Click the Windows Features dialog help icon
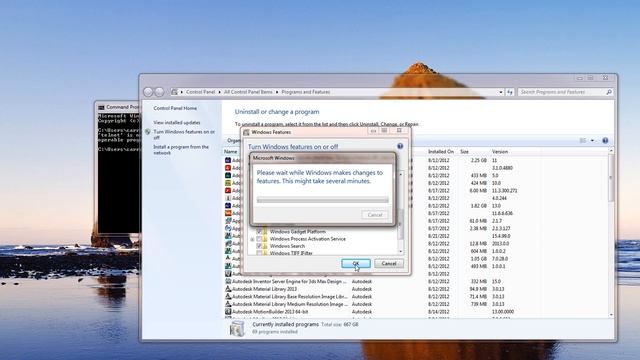 [400, 146]
